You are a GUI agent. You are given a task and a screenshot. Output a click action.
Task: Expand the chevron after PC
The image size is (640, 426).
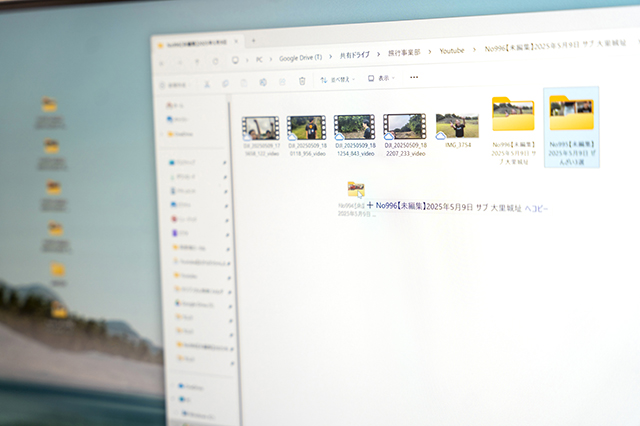[x=271, y=59]
